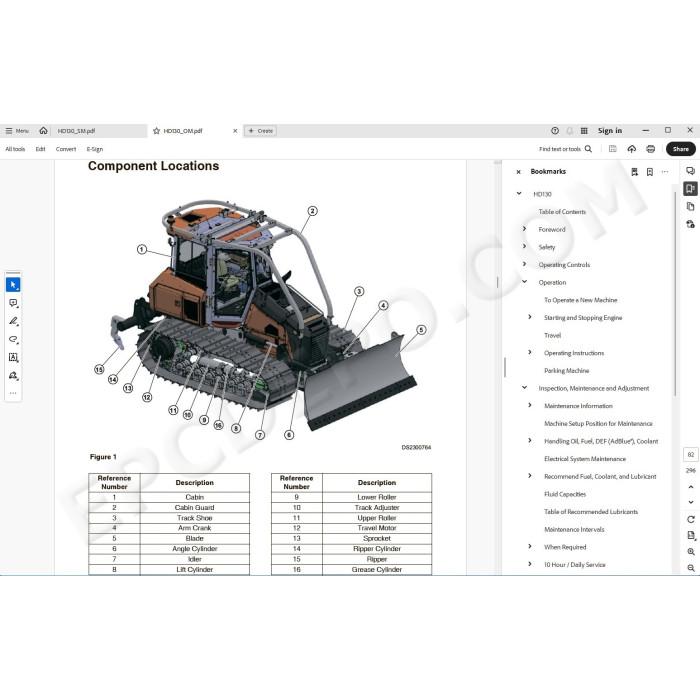Click the cloud upload icon

[x=632, y=149]
